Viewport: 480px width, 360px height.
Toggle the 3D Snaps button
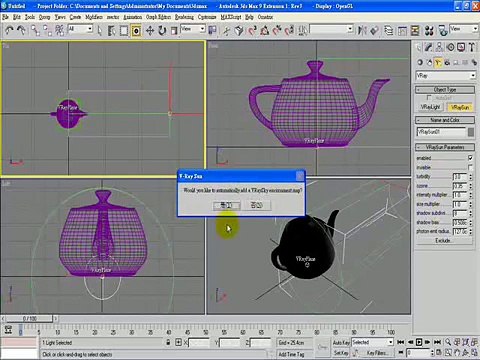[x=252, y=31]
